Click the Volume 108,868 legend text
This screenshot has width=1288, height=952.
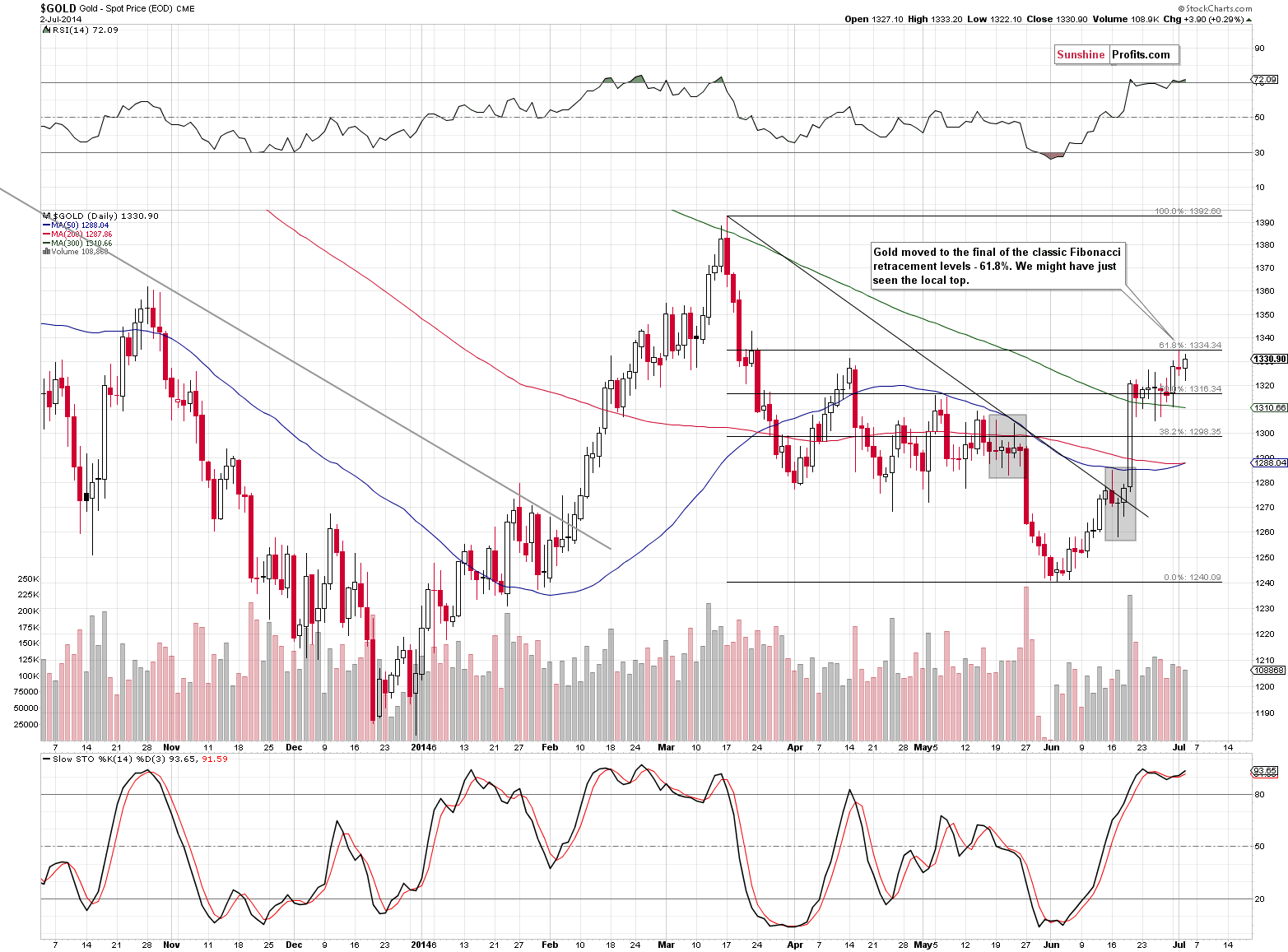pos(78,252)
